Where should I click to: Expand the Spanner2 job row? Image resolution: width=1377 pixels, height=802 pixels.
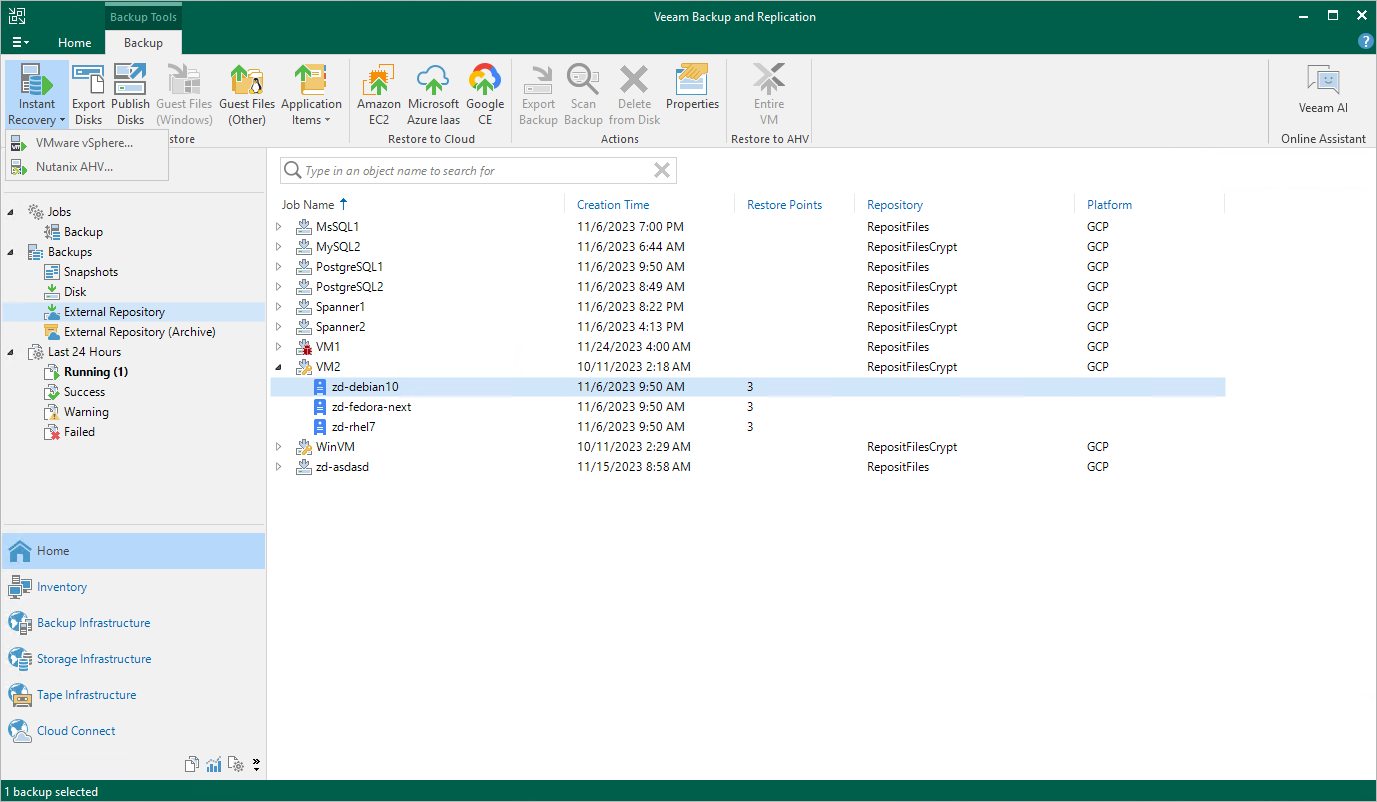point(279,327)
